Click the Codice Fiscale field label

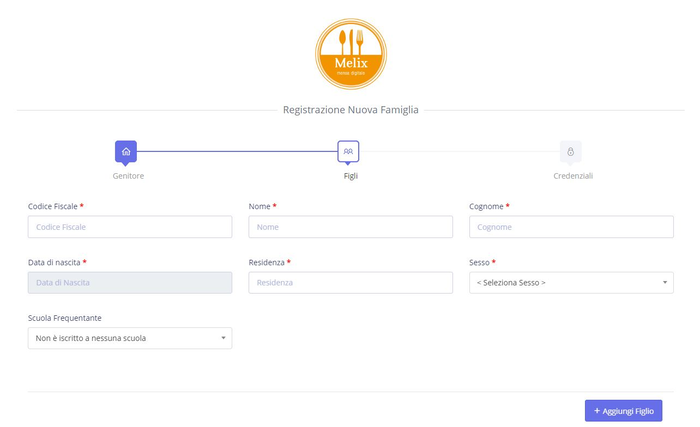(52, 206)
